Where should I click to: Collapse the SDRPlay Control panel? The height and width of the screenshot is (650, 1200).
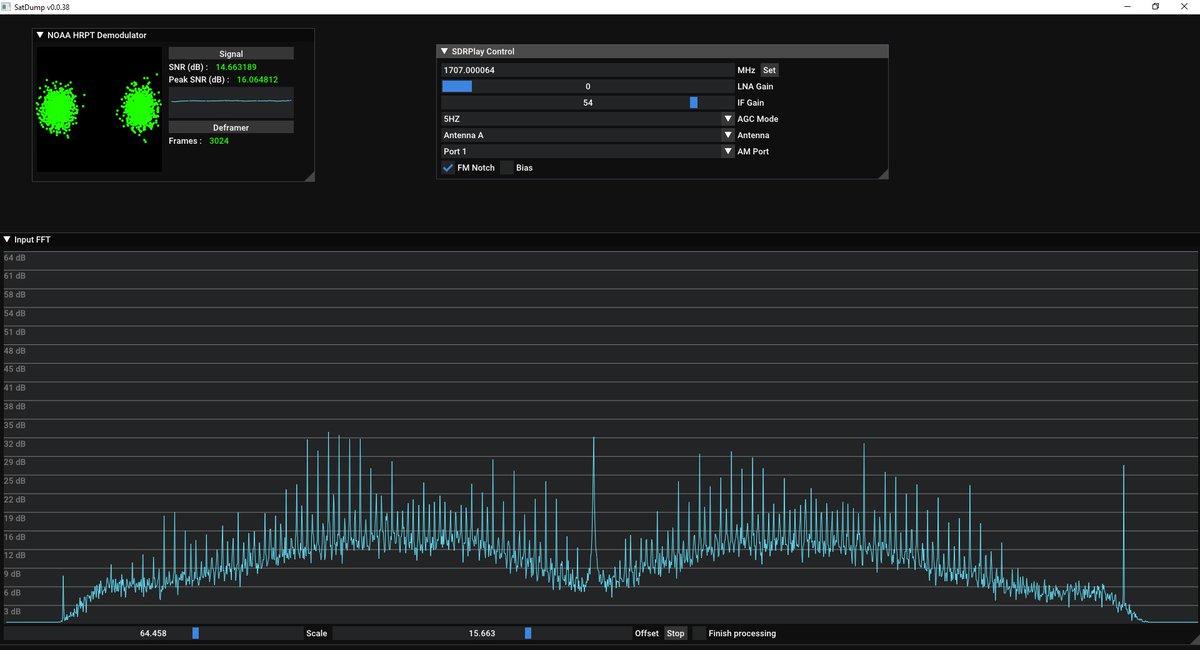point(444,51)
